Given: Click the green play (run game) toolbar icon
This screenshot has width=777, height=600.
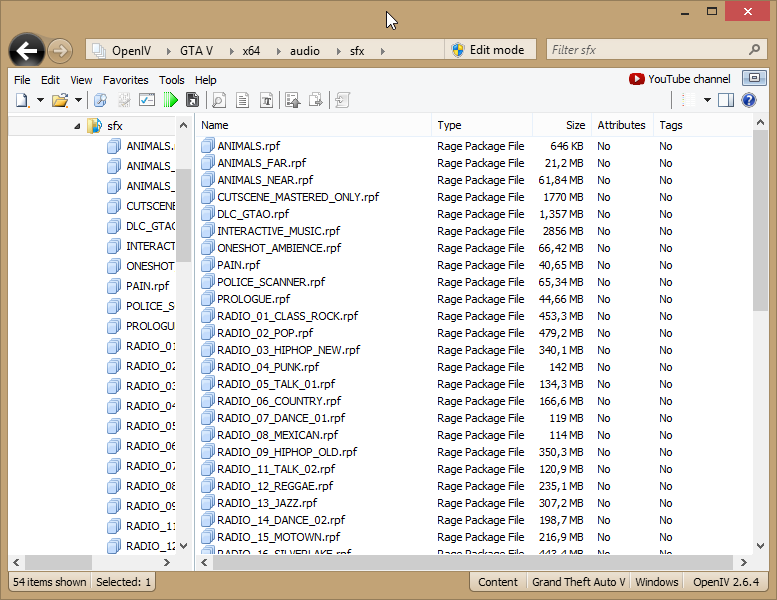Looking at the screenshot, I should click(x=171, y=100).
